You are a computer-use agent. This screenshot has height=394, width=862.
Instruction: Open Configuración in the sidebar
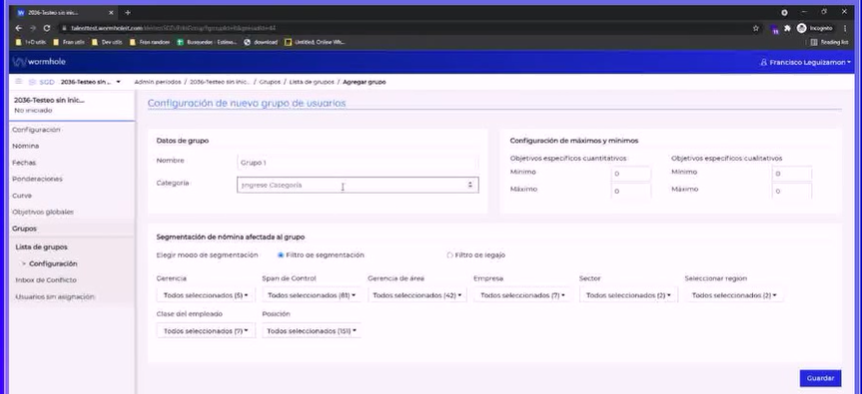coord(36,130)
